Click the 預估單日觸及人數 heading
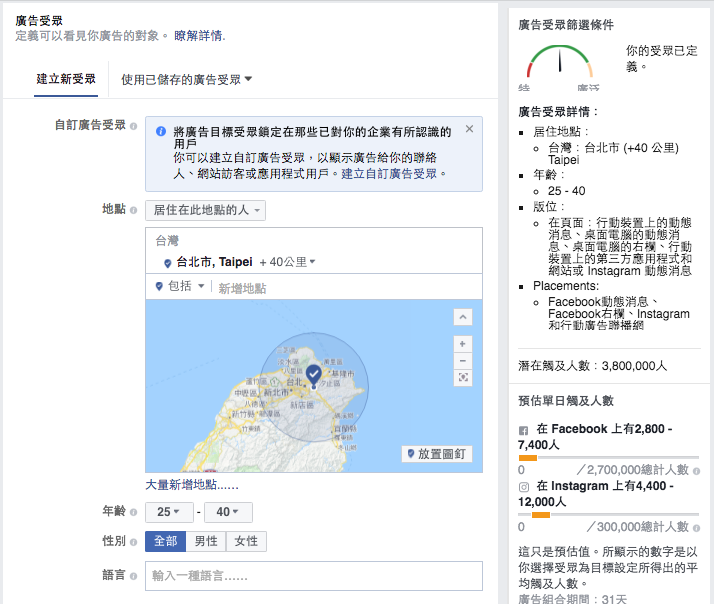Screen dimensions: 714x604 click(566, 401)
